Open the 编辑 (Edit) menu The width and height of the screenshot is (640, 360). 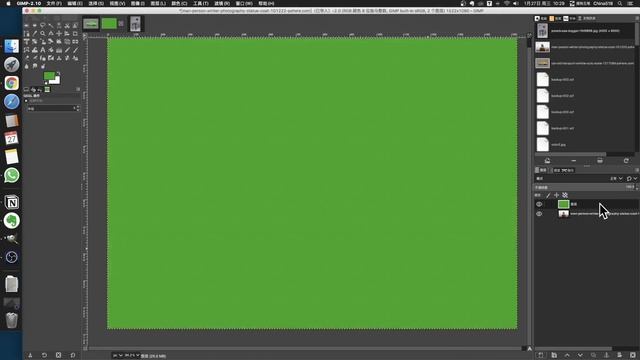(75, 3)
